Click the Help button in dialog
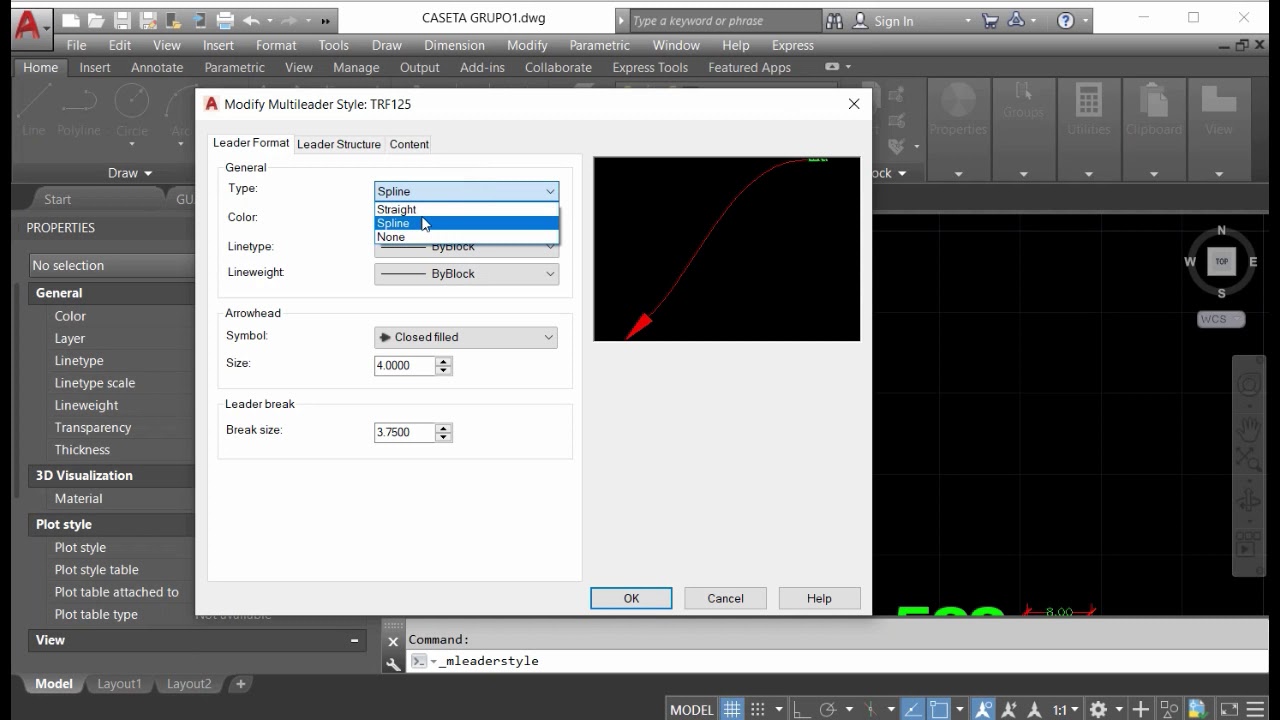The width and height of the screenshot is (1280, 720). (819, 598)
